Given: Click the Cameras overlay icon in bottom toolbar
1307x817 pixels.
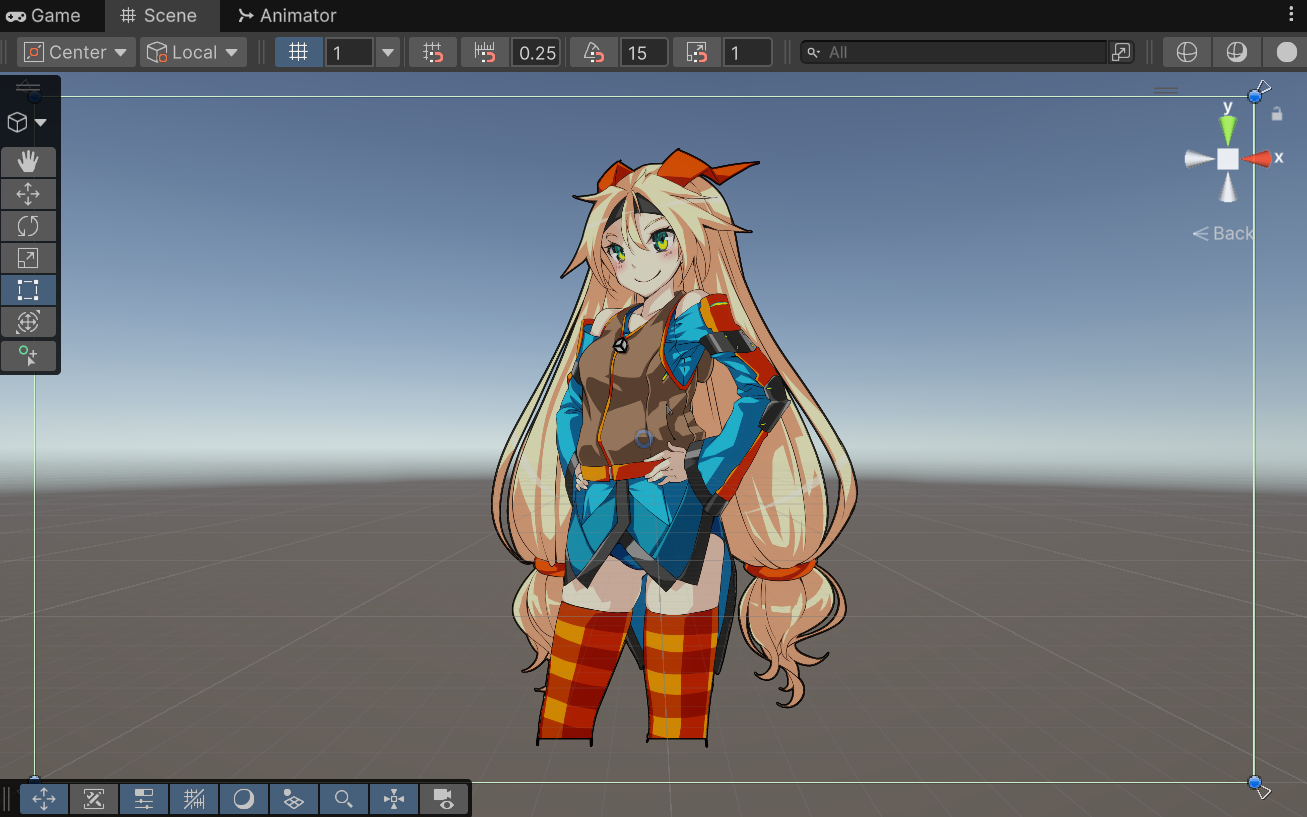Looking at the screenshot, I should tap(444, 799).
